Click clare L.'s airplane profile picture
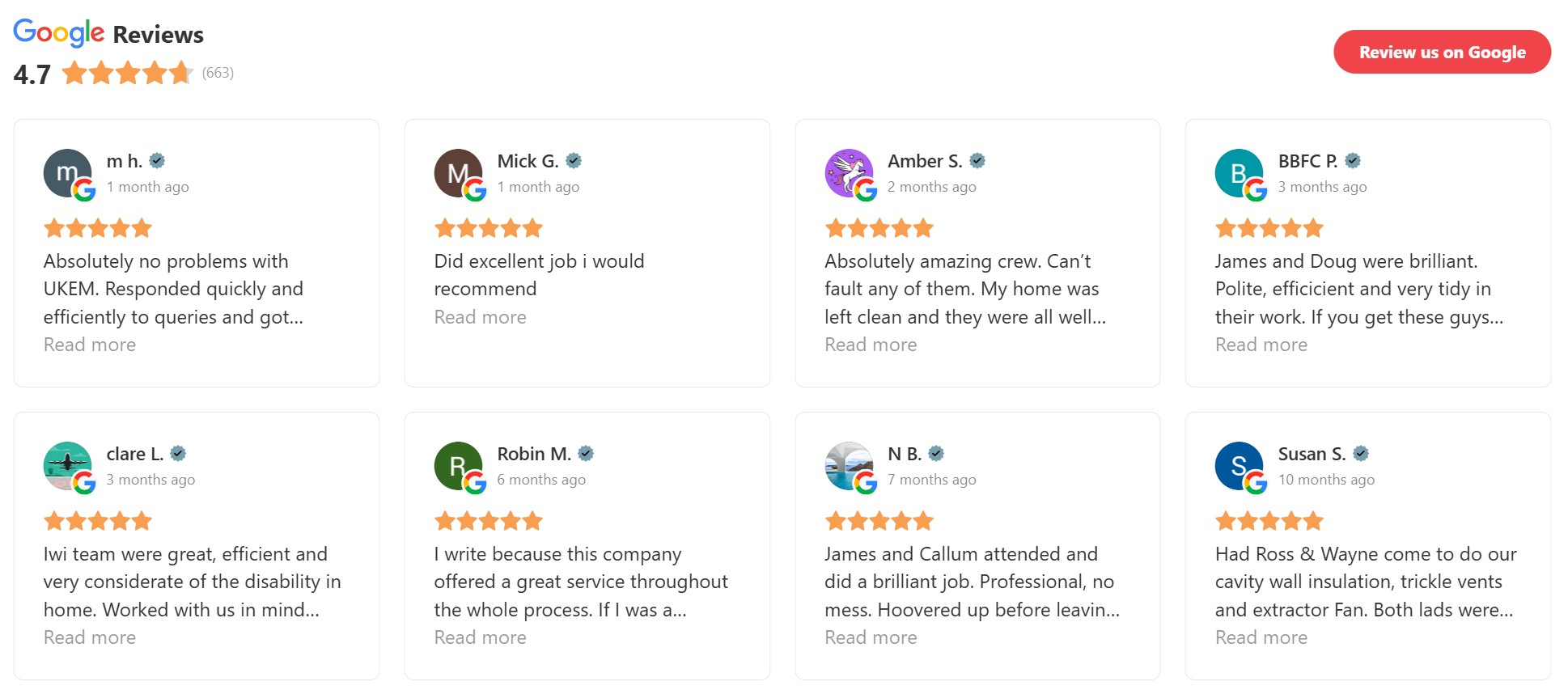Screen dimensions: 1568x690 pyautogui.click(x=67, y=465)
